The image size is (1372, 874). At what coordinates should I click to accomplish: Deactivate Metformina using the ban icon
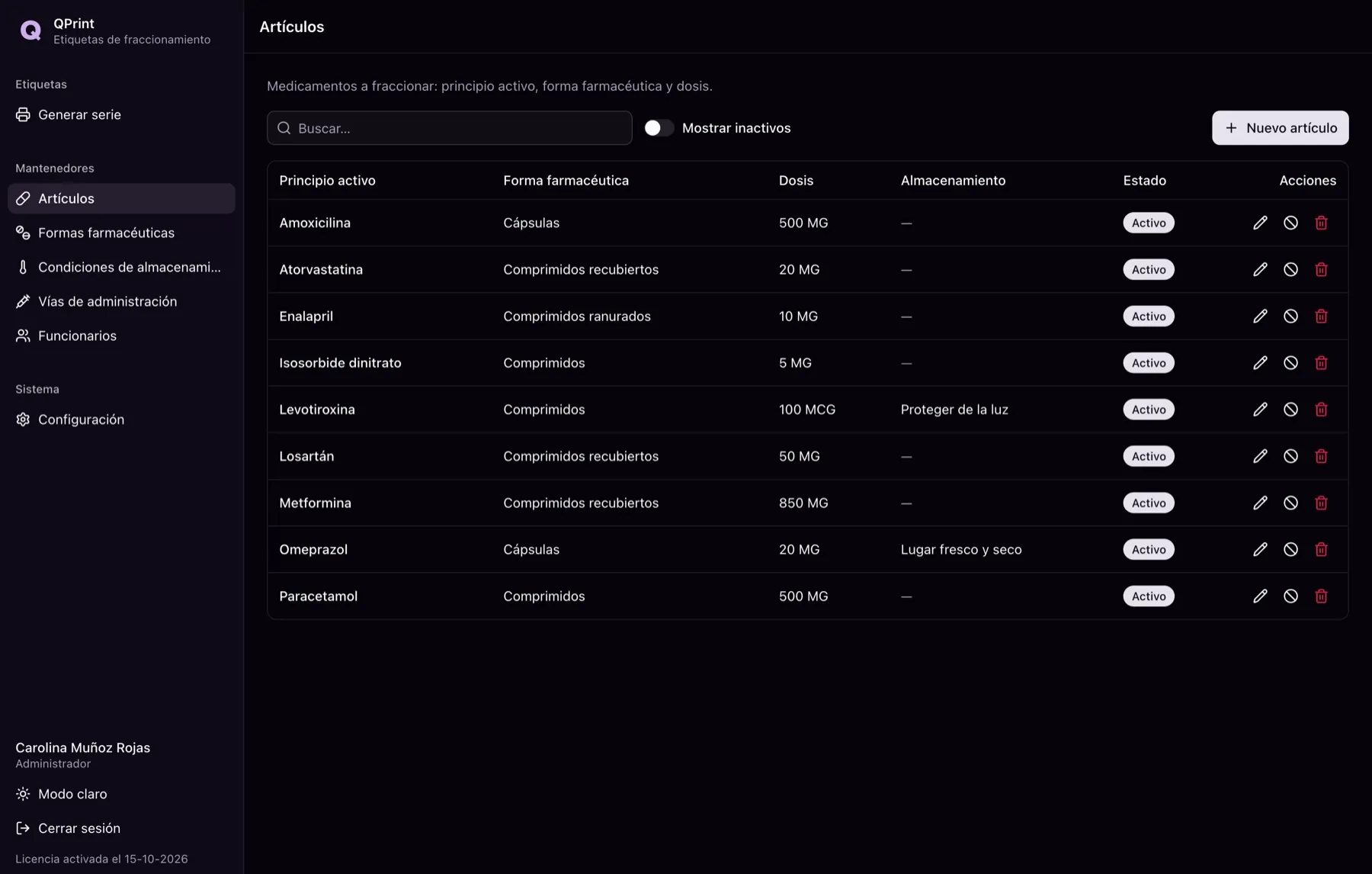click(x=1290, y=503)
